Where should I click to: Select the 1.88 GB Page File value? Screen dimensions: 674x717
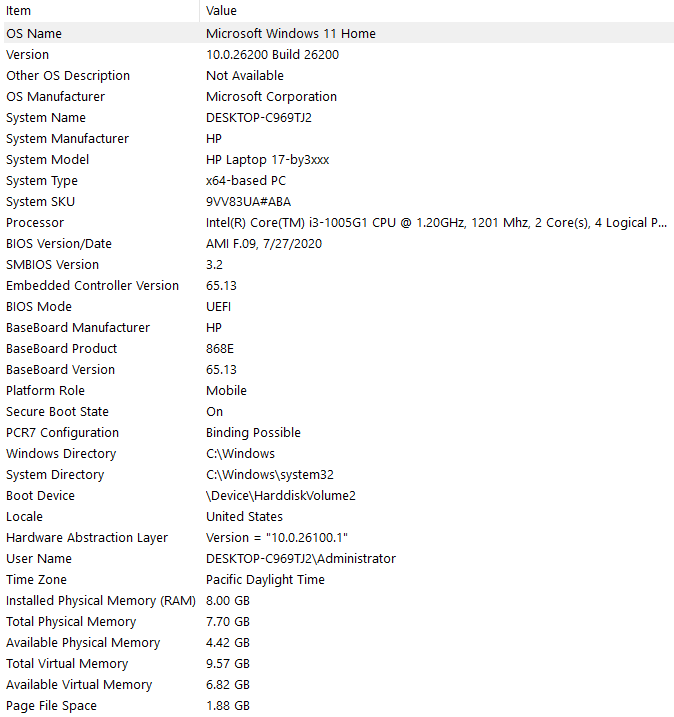pyautogui.click(x=228, y=706)
